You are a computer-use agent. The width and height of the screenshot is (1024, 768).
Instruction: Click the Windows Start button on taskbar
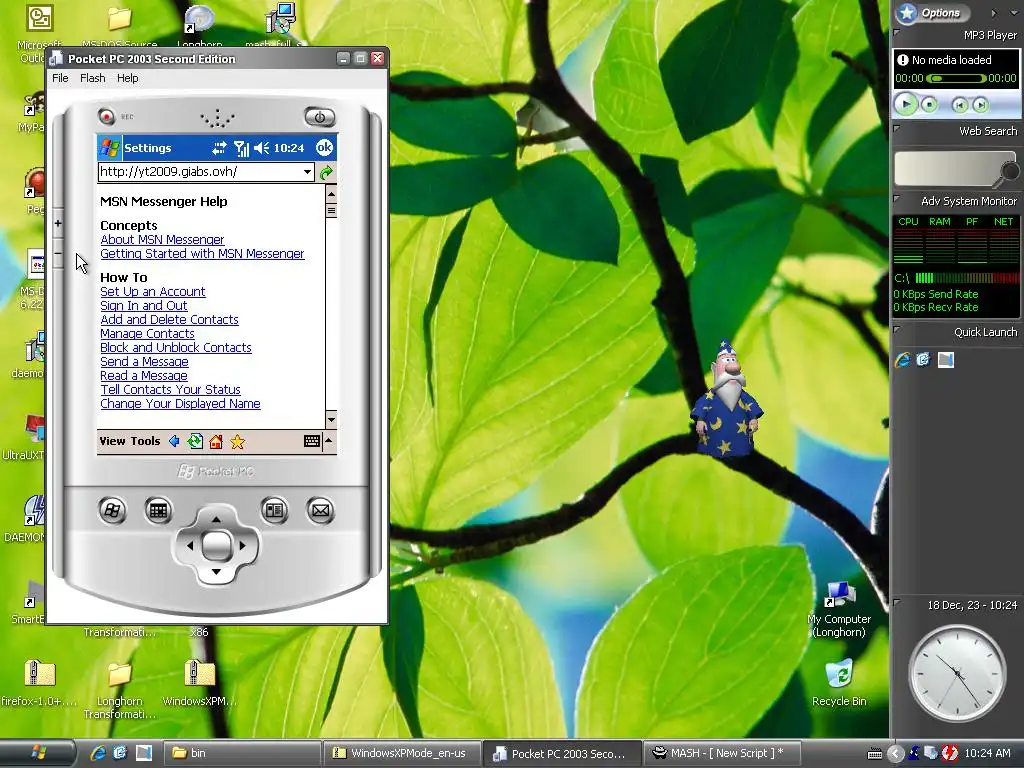click(37, 753)
